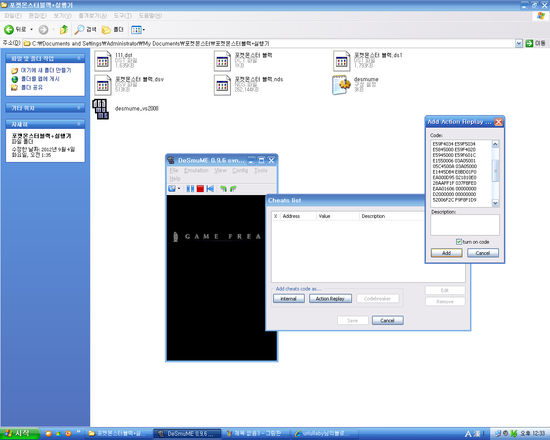Viewport: 550px width, 440px height.
Task: Expand the 기타 위치 panel
Action: (79, 108)
